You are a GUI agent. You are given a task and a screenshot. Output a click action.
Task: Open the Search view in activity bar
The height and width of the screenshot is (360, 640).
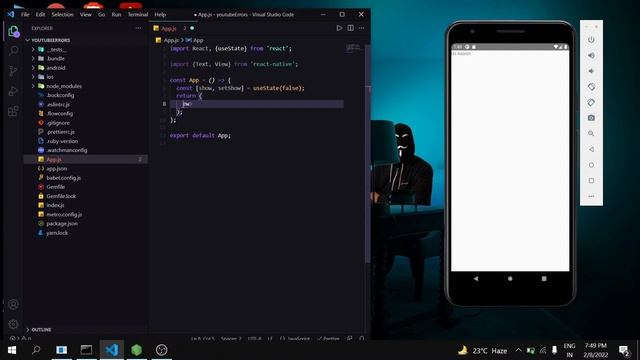click(x=13, y=51)
